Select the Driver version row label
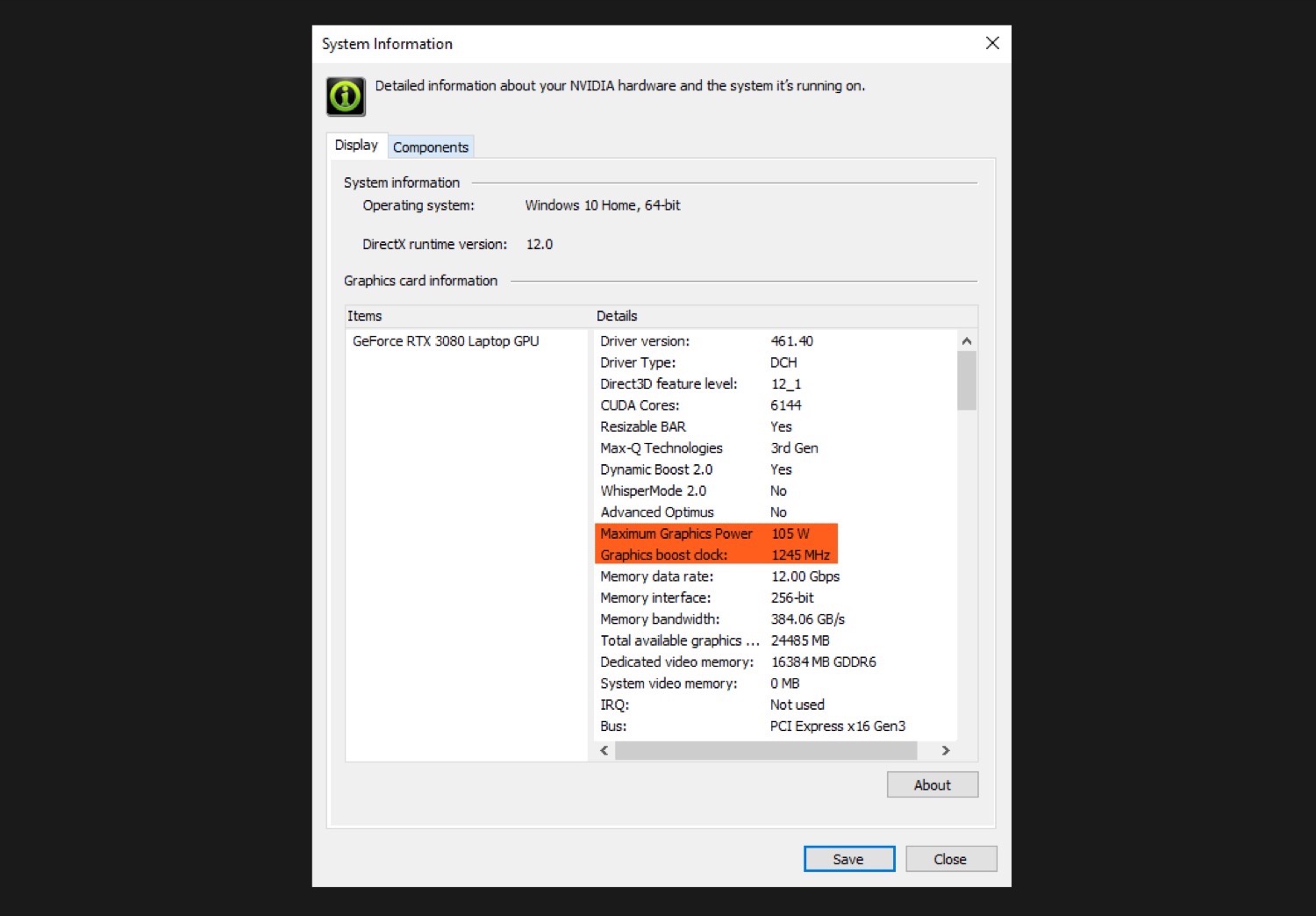 click(645, 341)
